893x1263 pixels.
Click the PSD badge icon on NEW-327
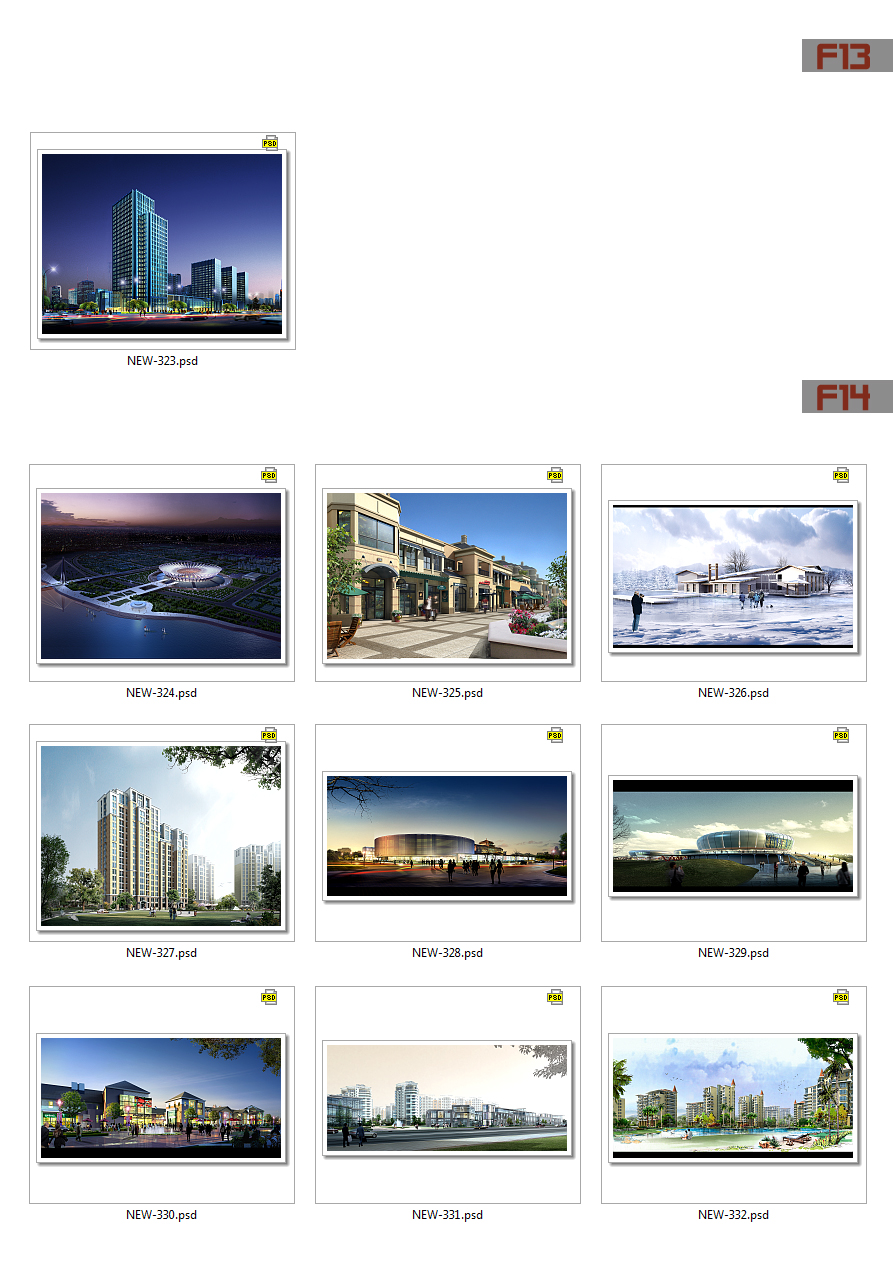[x=269, y=735]
